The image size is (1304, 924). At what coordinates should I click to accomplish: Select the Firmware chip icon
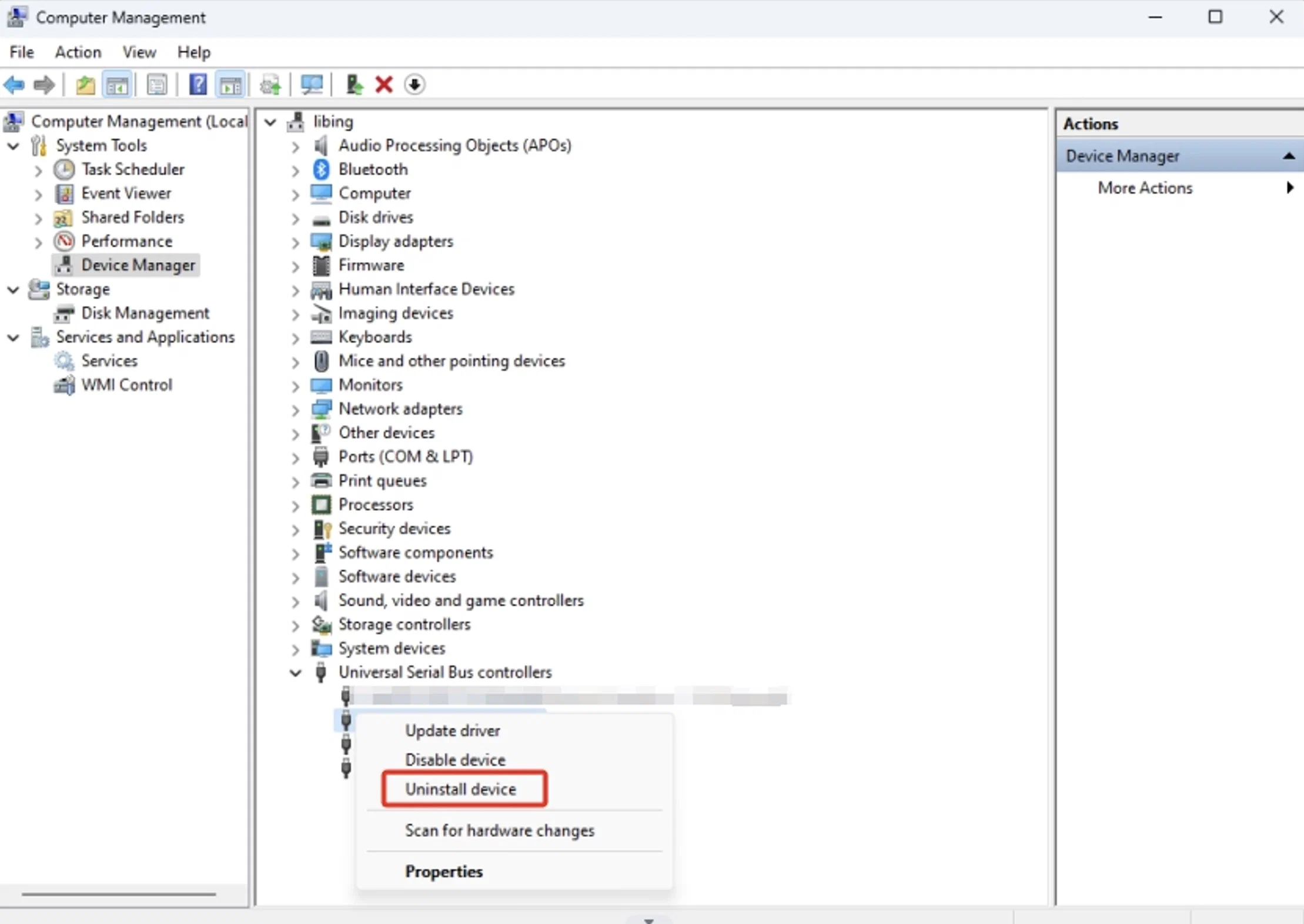point(321,266)
